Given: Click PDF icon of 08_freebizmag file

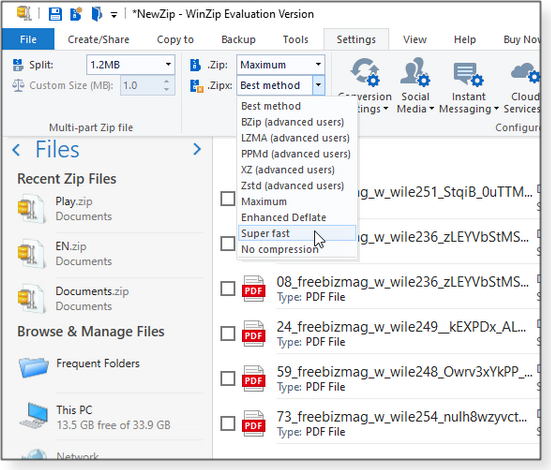Looking at the screenshot, I should (x=253, y=289).
